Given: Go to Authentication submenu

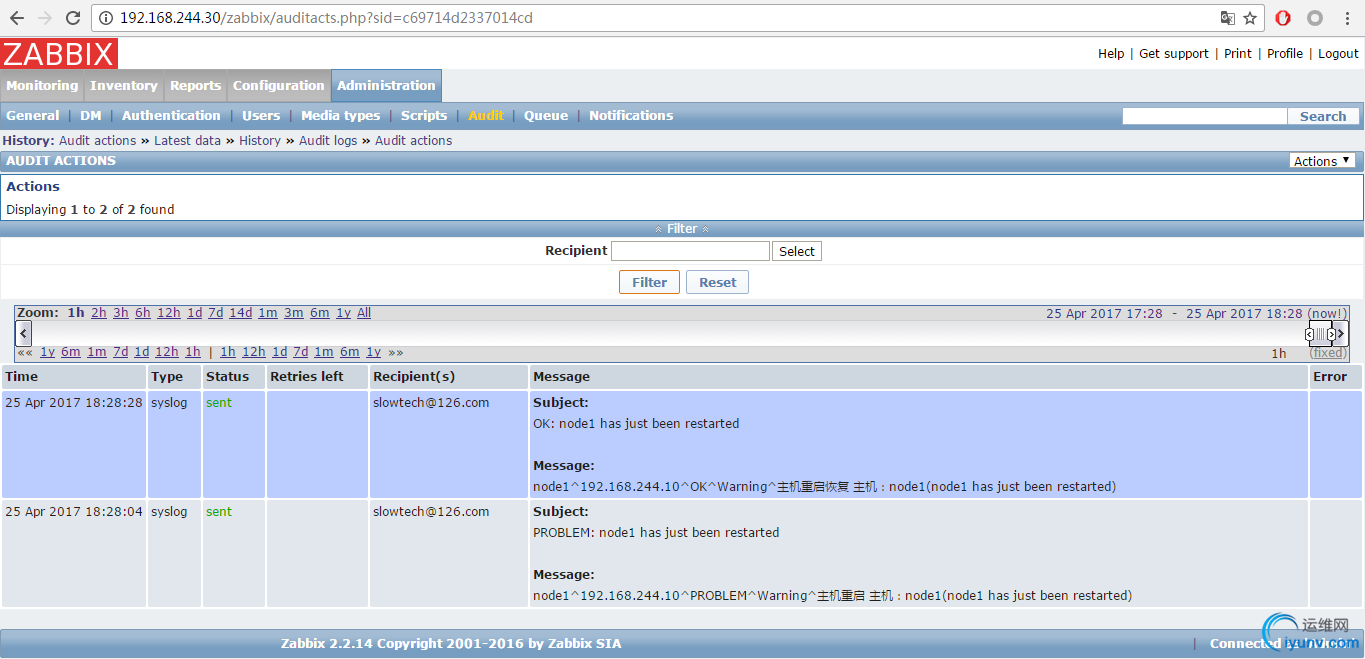Looking at the screenshot, I should pyautogui.click(x=171, y=116).
